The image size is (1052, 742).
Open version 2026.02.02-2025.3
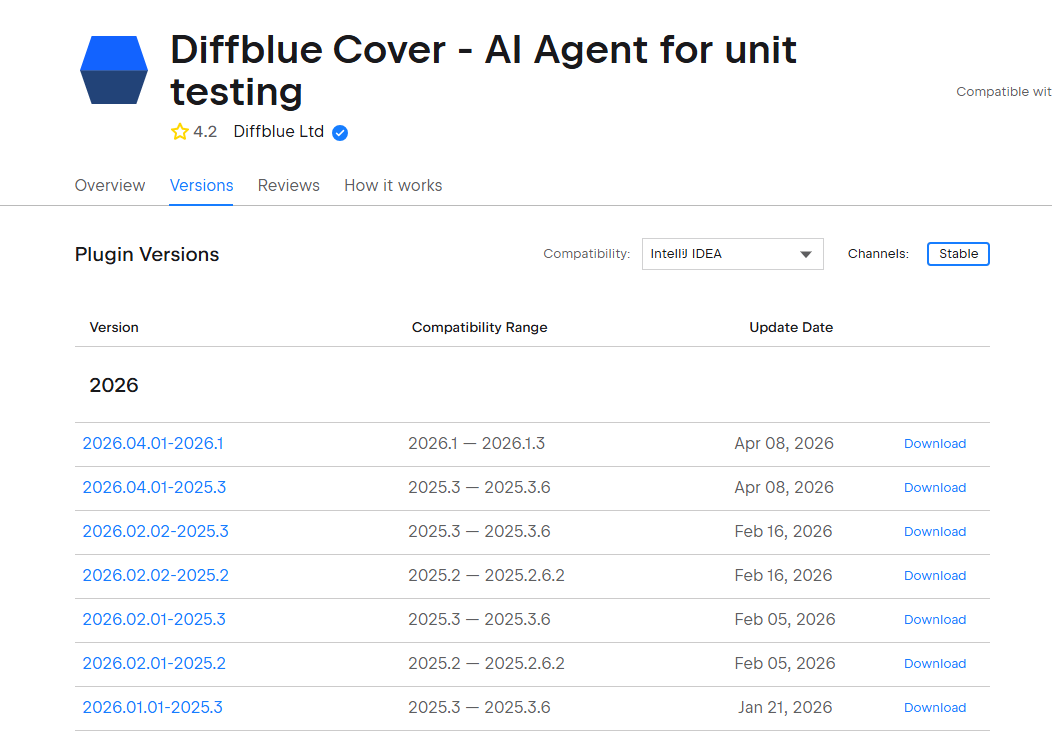click(156, 531)
